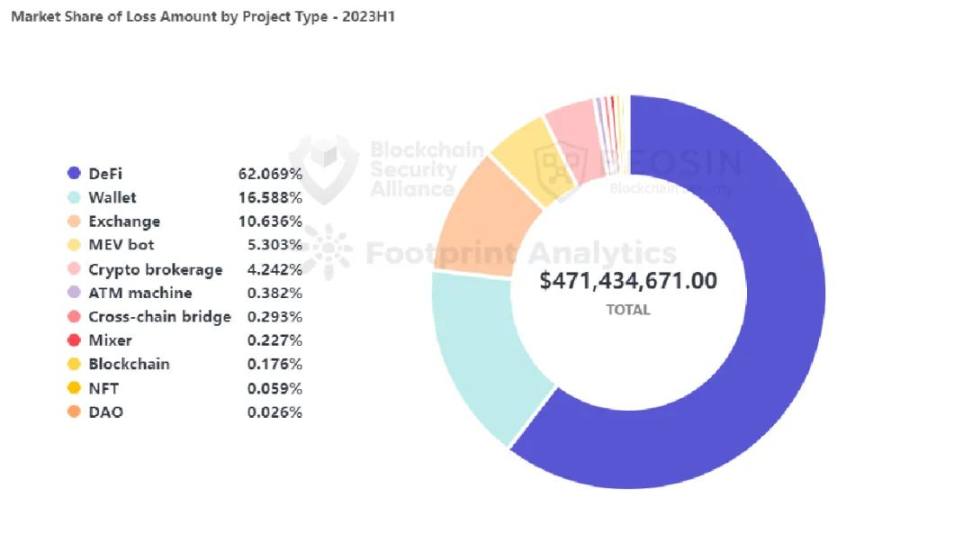Viewport: 972px width, 543px height.
Task: Toggle the Blockchain legend entry label
Action: [x=128, y=364]
